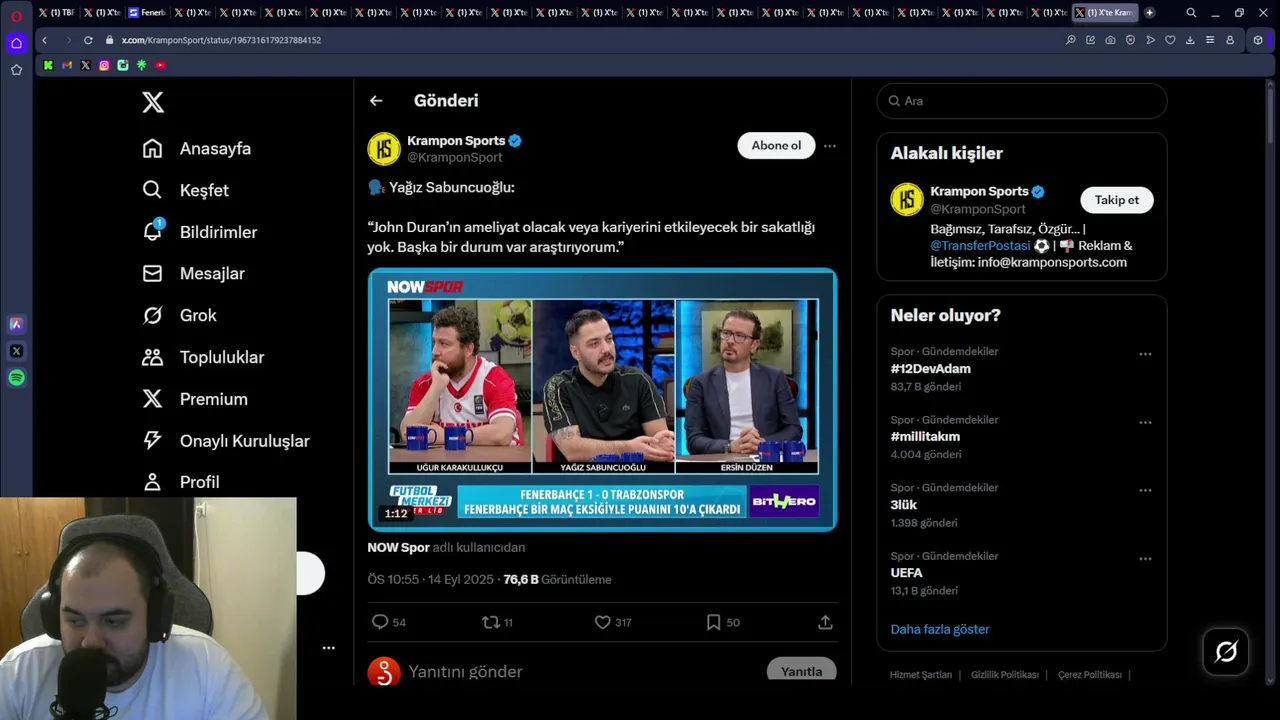Screen dimensions: 1280x720
Task: Open Mesajlar
Action: 193,273
